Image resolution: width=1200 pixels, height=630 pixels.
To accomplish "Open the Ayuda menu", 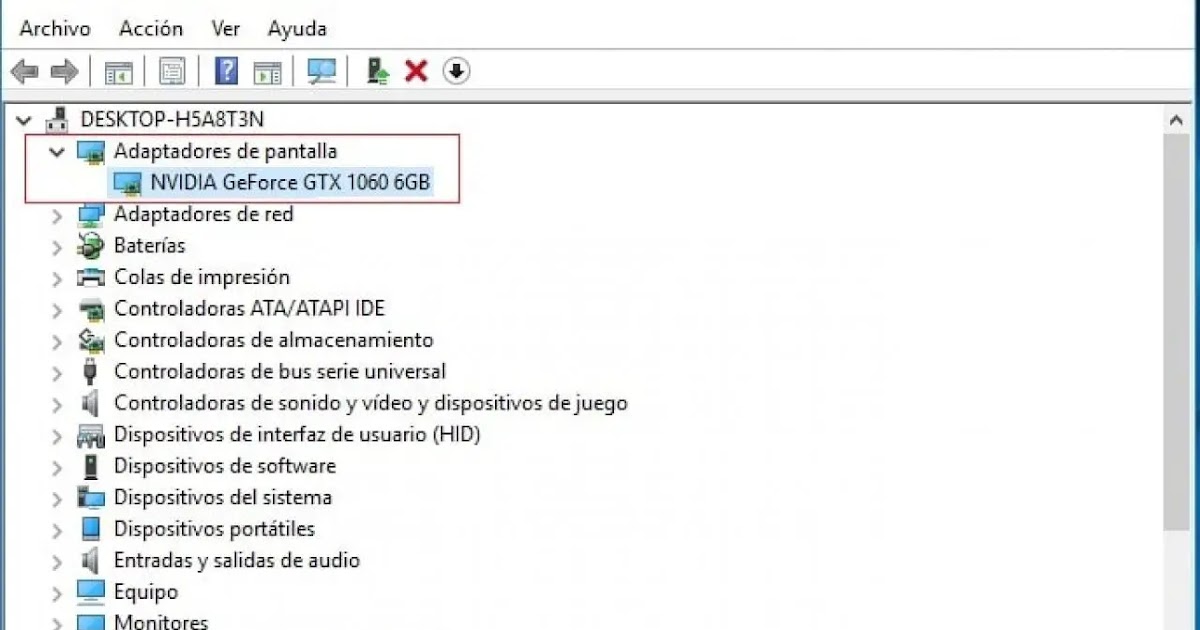I will click(x=297, y=28).
